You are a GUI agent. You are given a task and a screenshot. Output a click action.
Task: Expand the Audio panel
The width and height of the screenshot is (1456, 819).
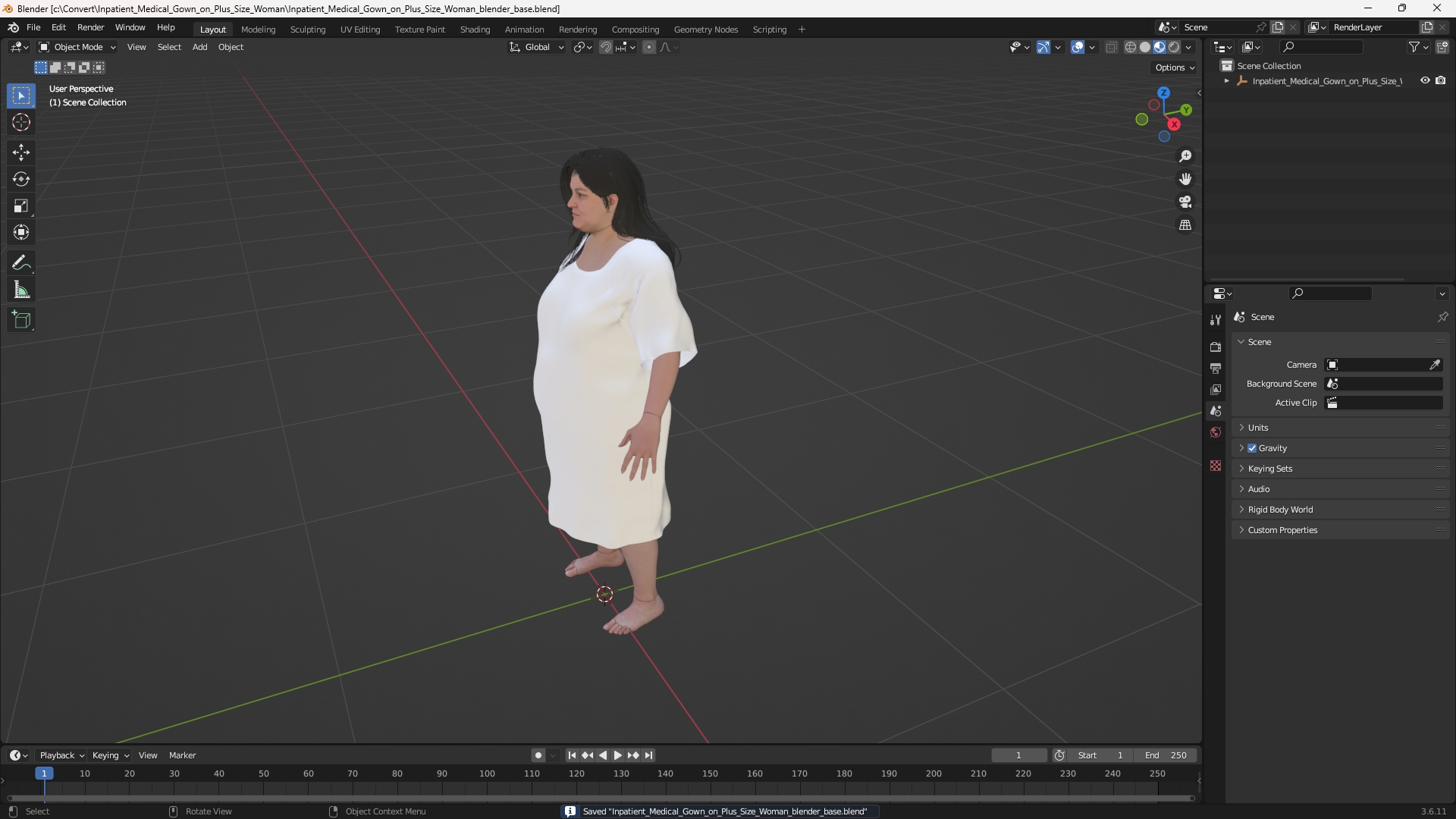pos(1341,489)
